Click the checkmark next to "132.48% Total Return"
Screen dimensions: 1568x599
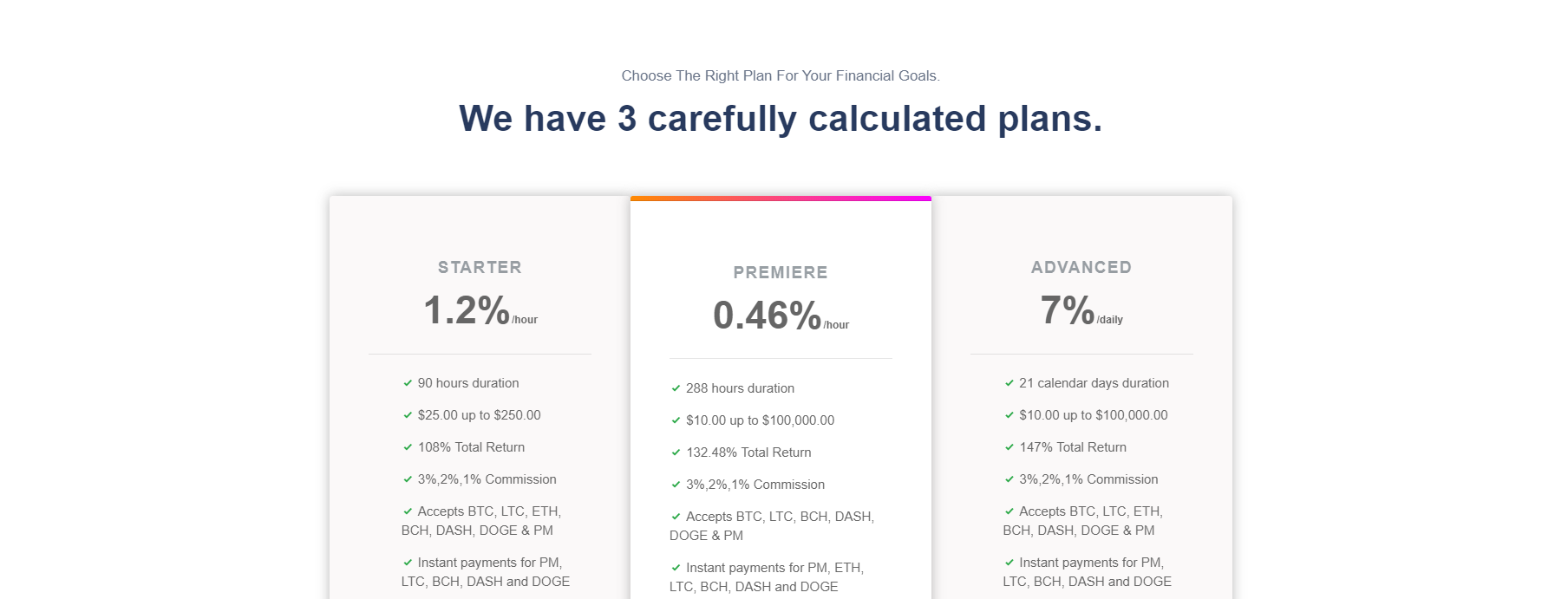676,453
